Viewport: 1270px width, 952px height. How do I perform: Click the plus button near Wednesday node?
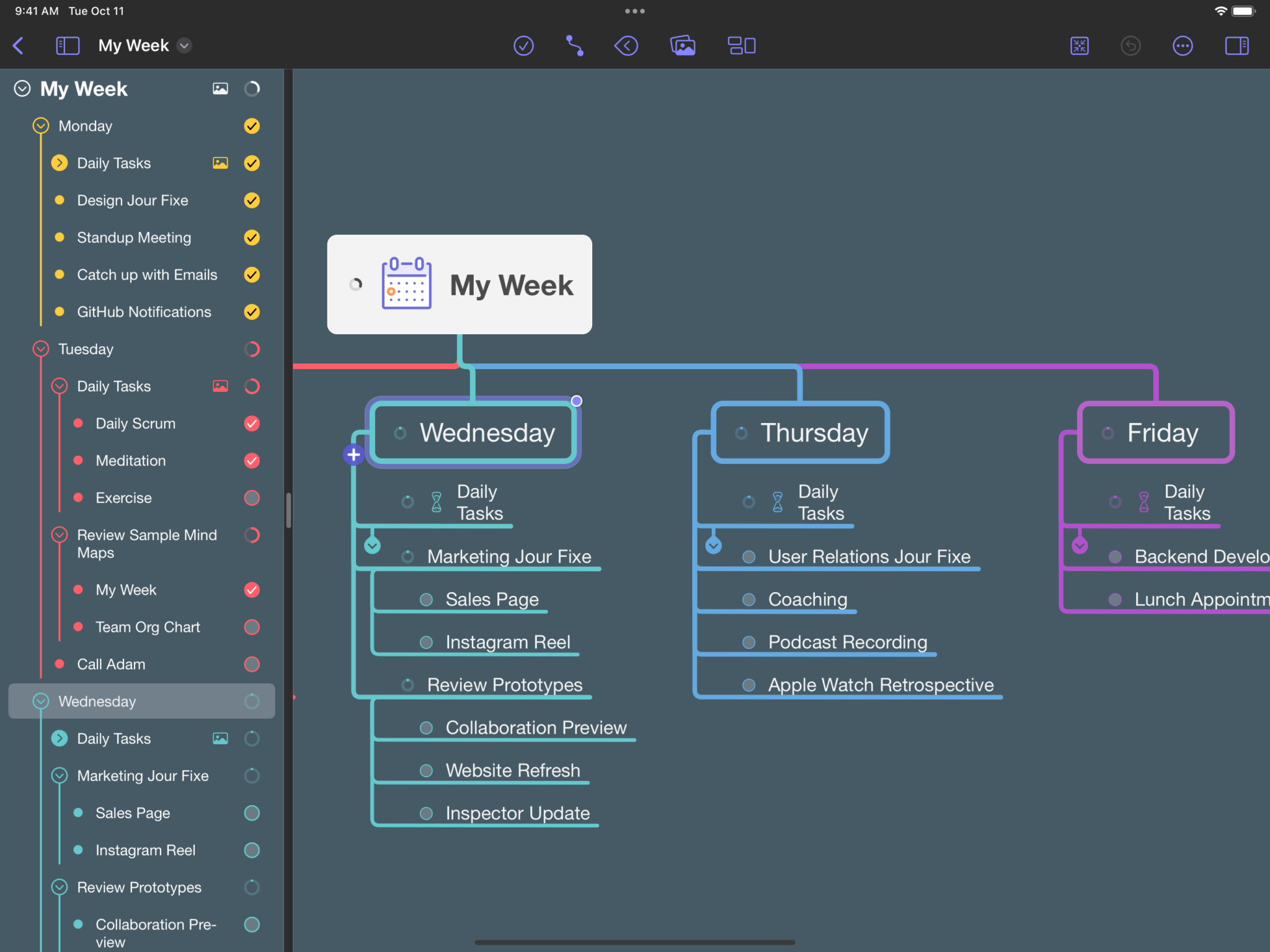coord(353,455)
